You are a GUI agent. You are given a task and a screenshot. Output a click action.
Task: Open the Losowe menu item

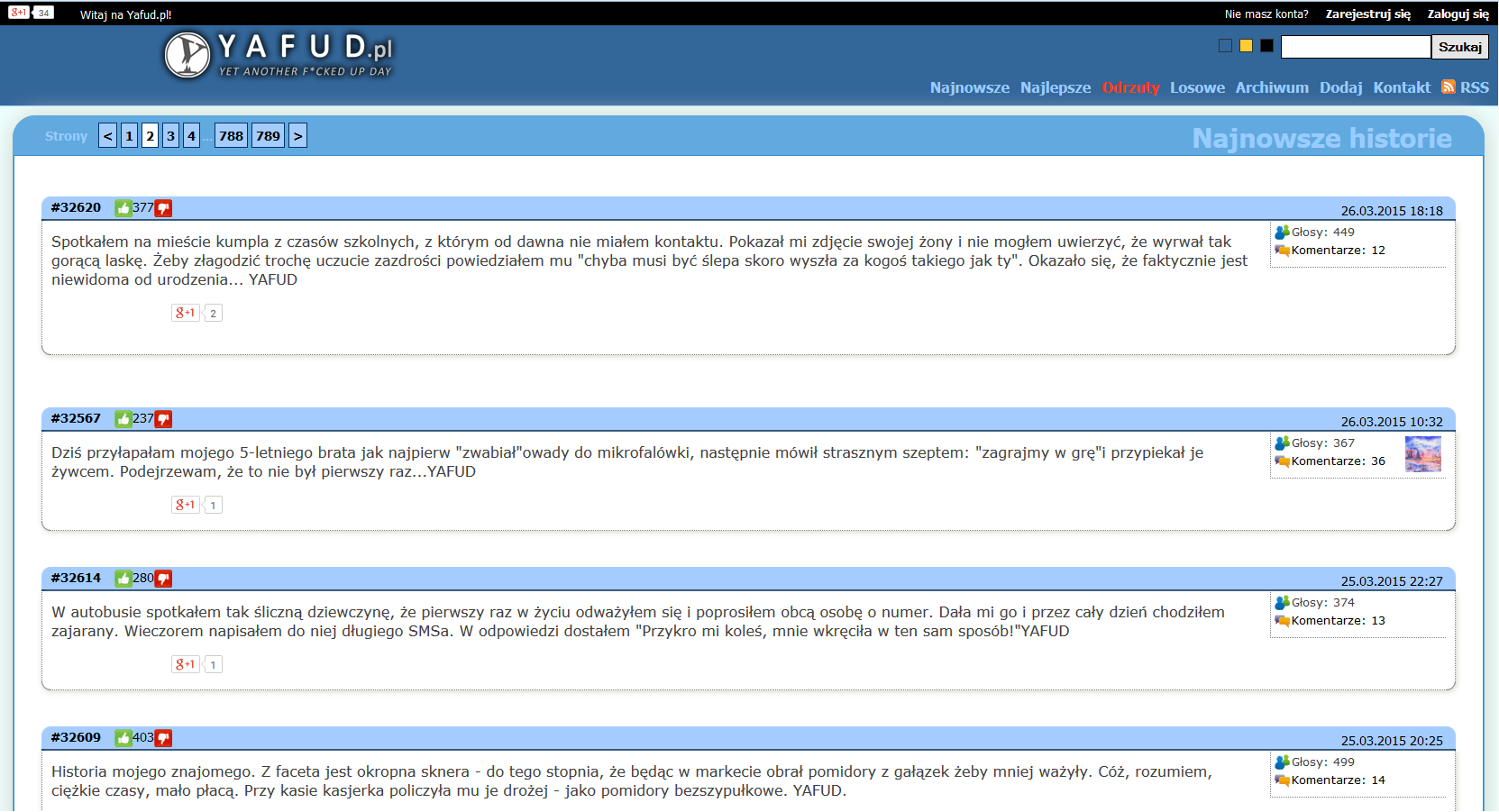(1197, 87)
